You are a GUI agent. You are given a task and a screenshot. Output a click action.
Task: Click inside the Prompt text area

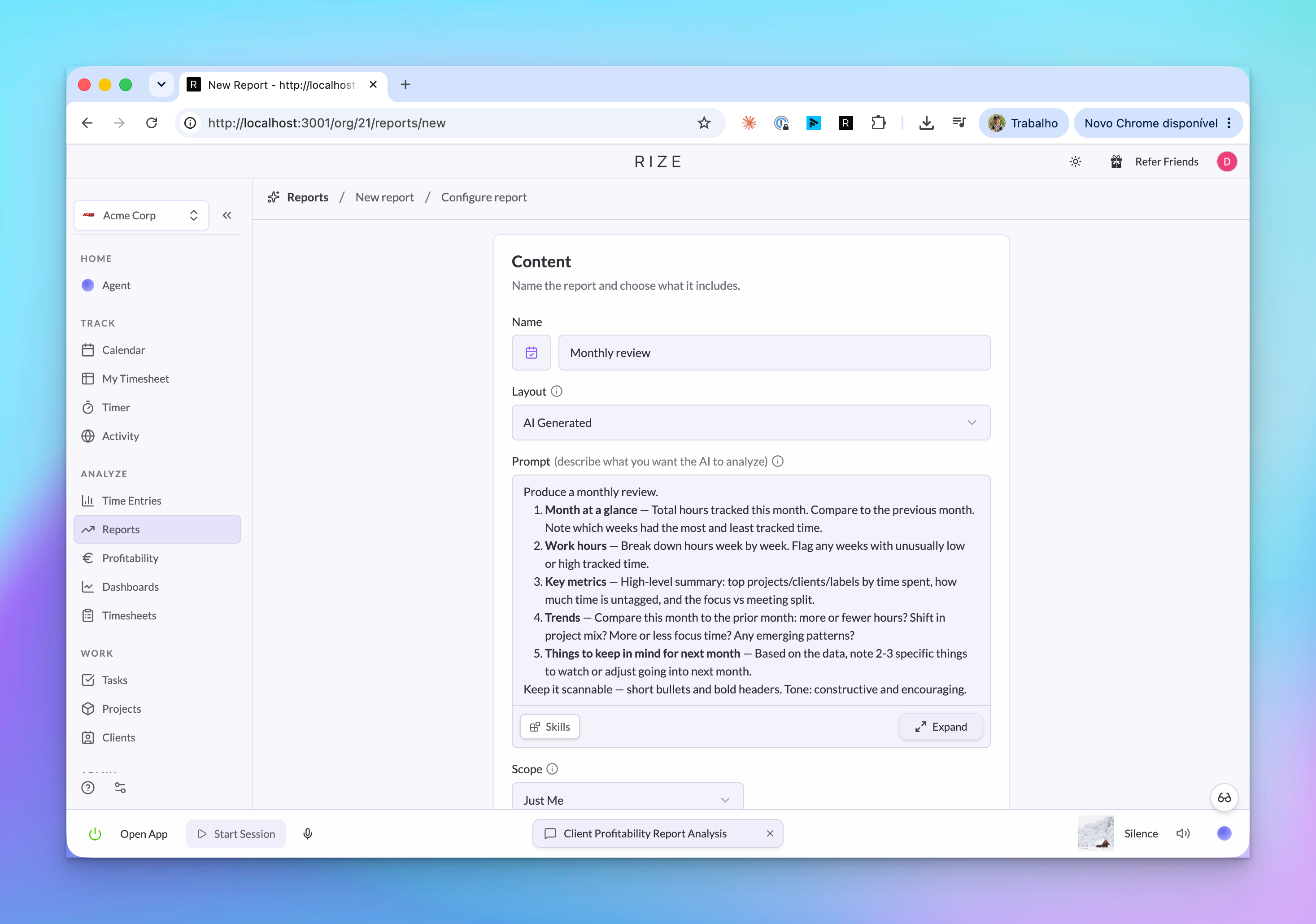750,590
